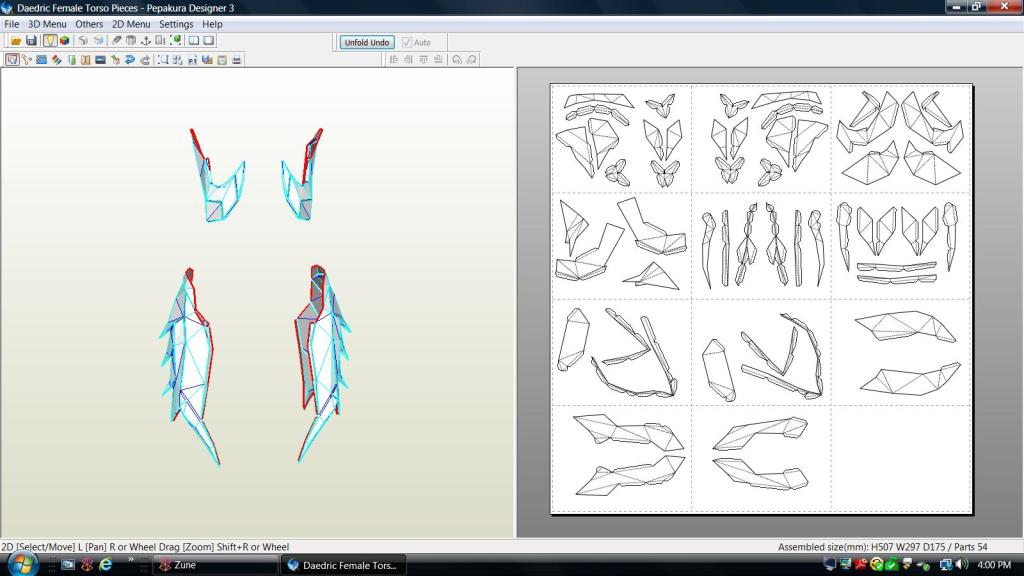Open the 3D Menu
The height and width of the screenshot is (576, 1024).
point(47,24)
